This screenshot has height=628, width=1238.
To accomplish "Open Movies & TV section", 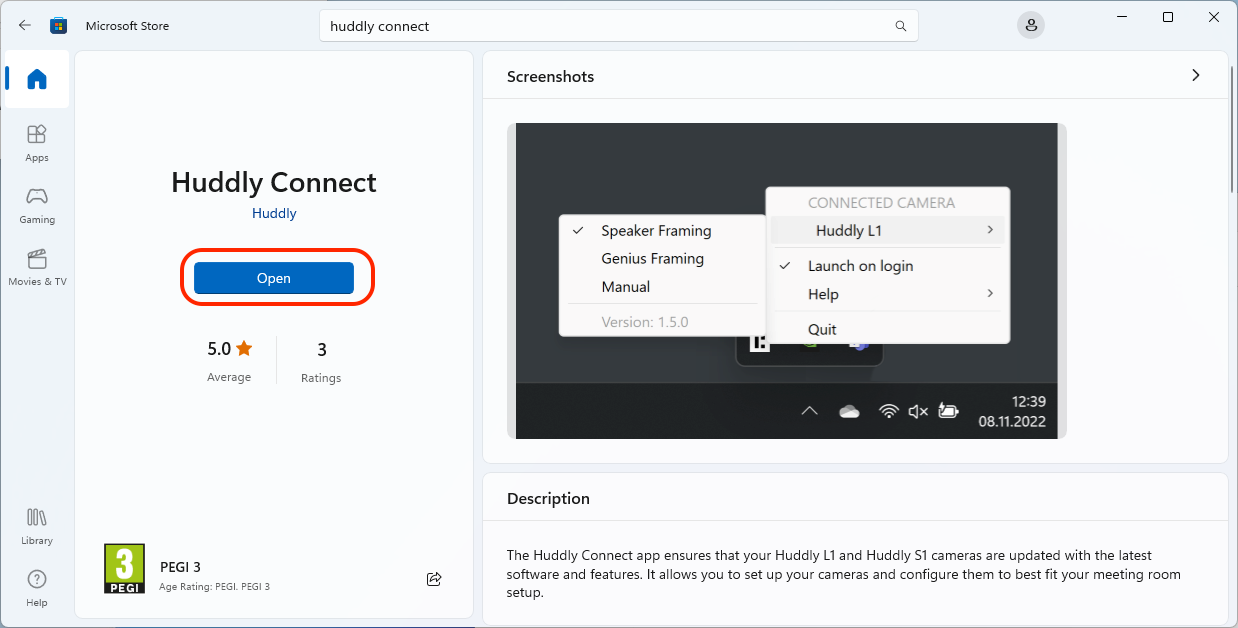I will [x=37, y=267].
